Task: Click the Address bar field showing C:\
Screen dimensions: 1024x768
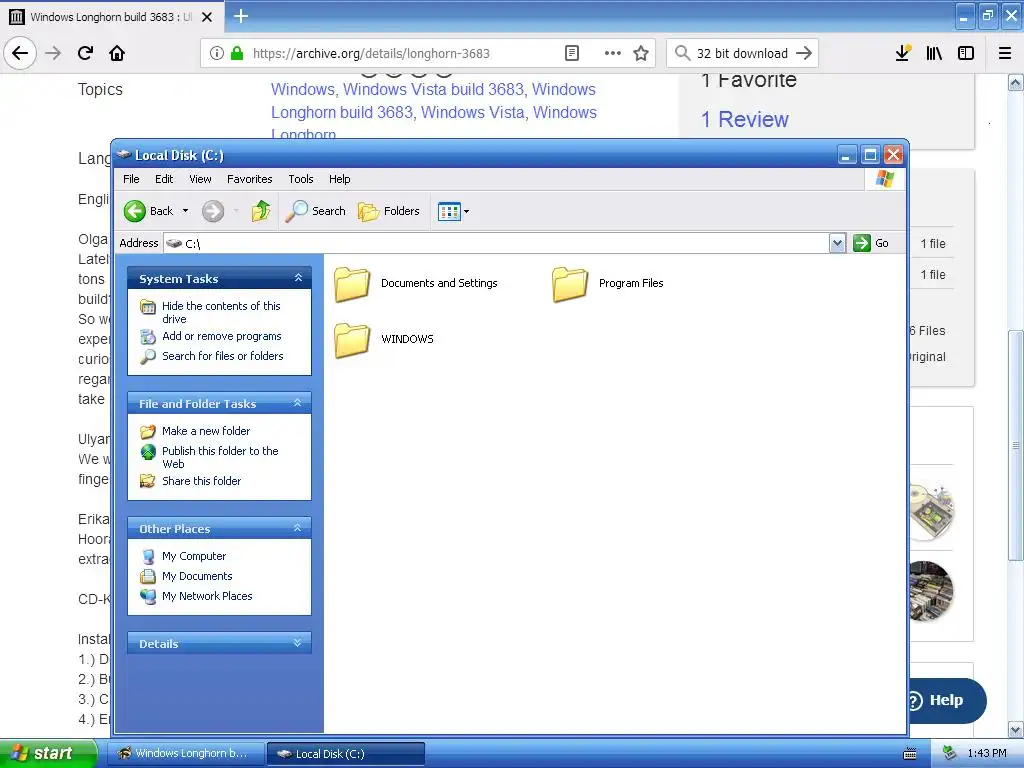Action: click(496, 244)
